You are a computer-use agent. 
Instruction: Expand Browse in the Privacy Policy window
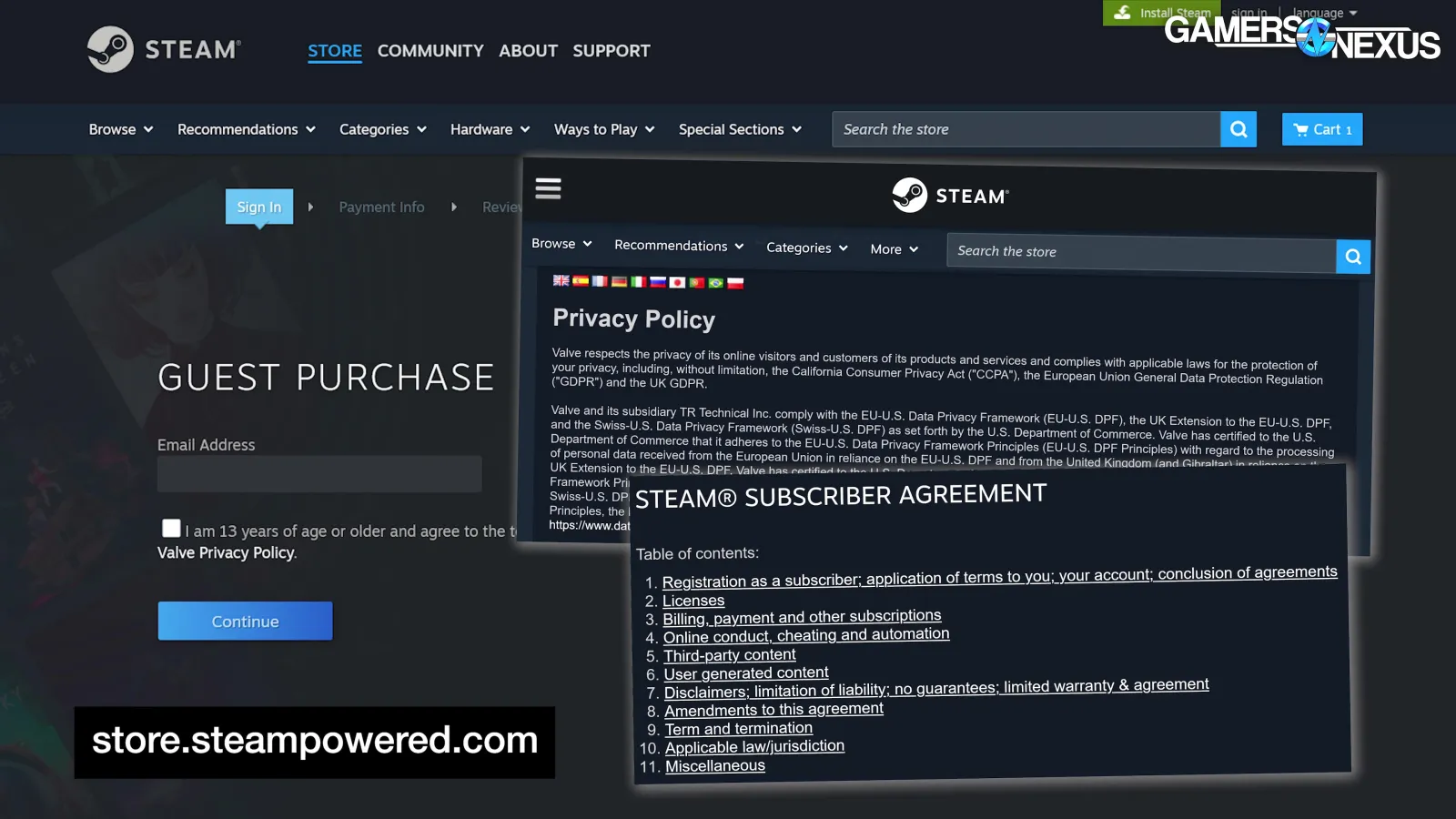pos(561,243)
